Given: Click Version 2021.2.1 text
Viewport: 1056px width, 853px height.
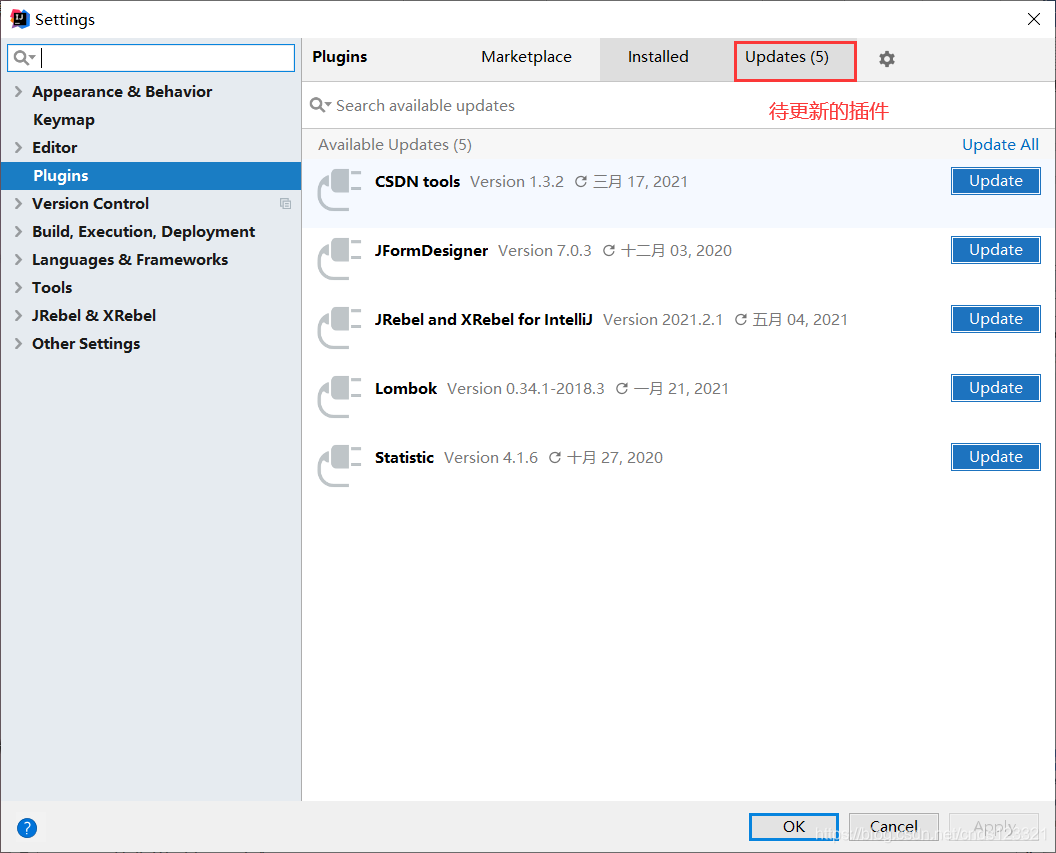Looking at the screenshot, I should (x=662, y=320).
